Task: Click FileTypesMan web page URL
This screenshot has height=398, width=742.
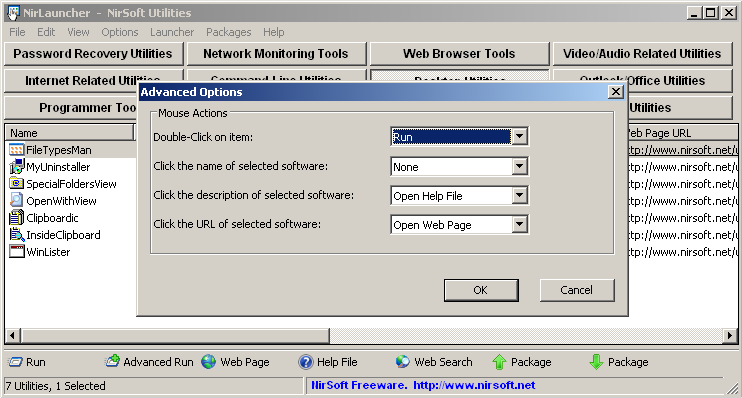Action: click(x=682, y=150)
